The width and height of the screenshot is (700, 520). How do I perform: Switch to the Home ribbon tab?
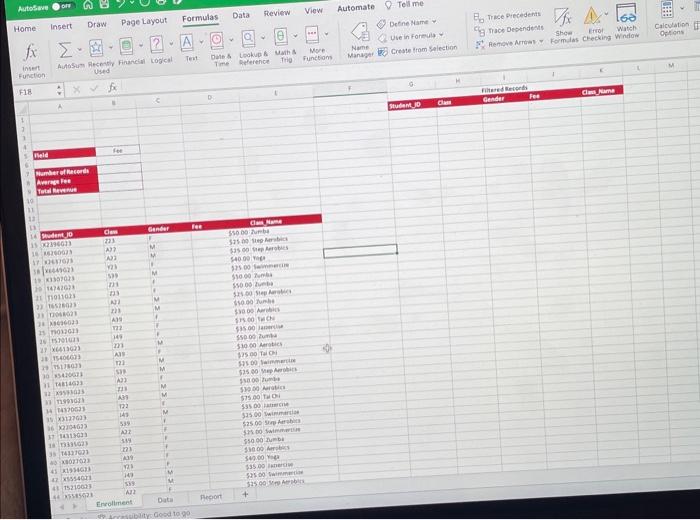coord(25,29)
